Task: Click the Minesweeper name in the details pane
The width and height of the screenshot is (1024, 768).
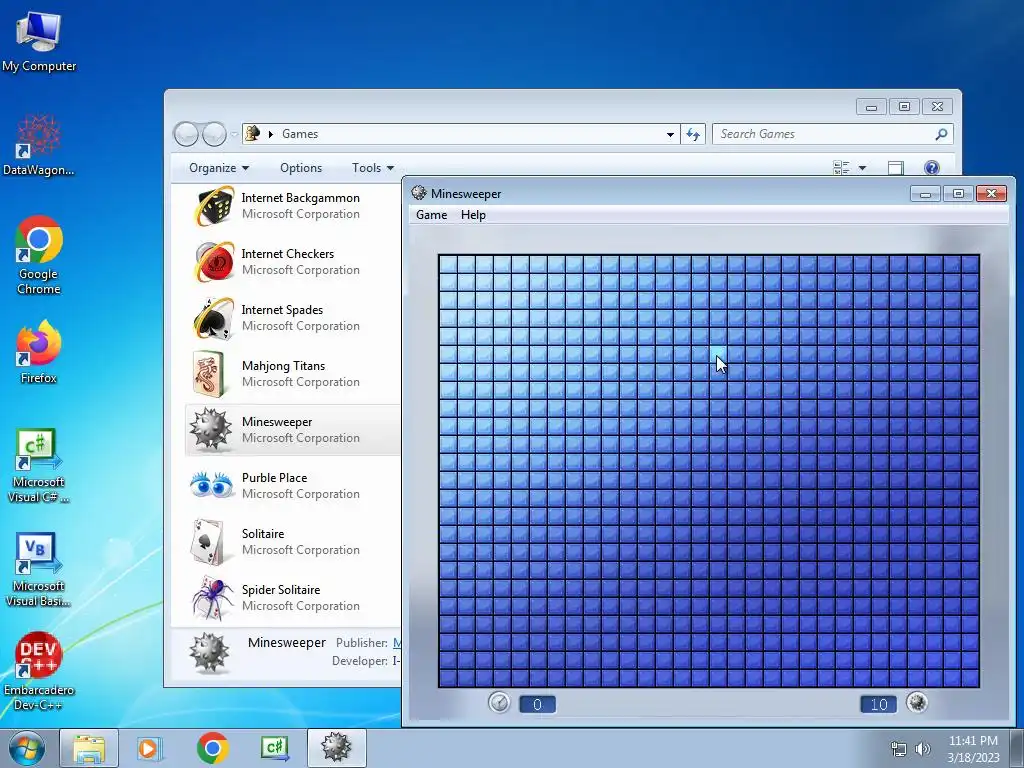Action: (x=287, y=643)
